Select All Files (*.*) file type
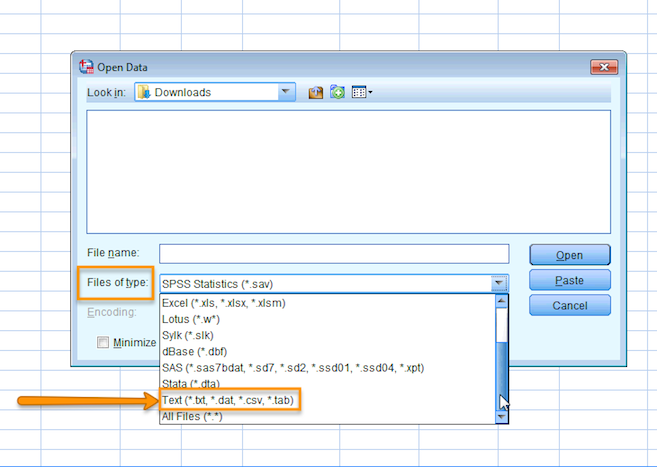The height and width of the screenshot is (467, 657). tap(327, 417)
